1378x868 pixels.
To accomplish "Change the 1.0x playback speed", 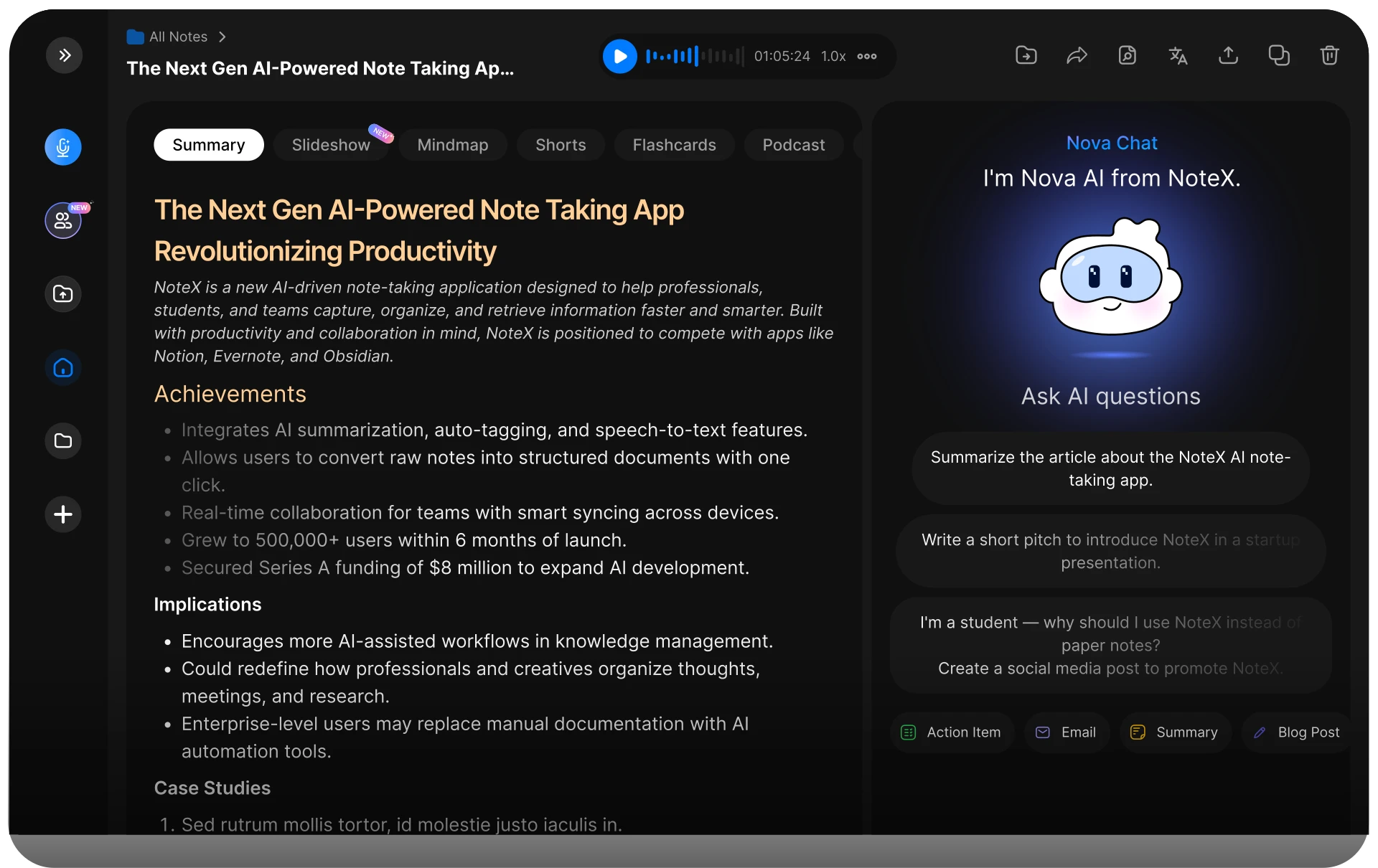I will coord(833,56).
